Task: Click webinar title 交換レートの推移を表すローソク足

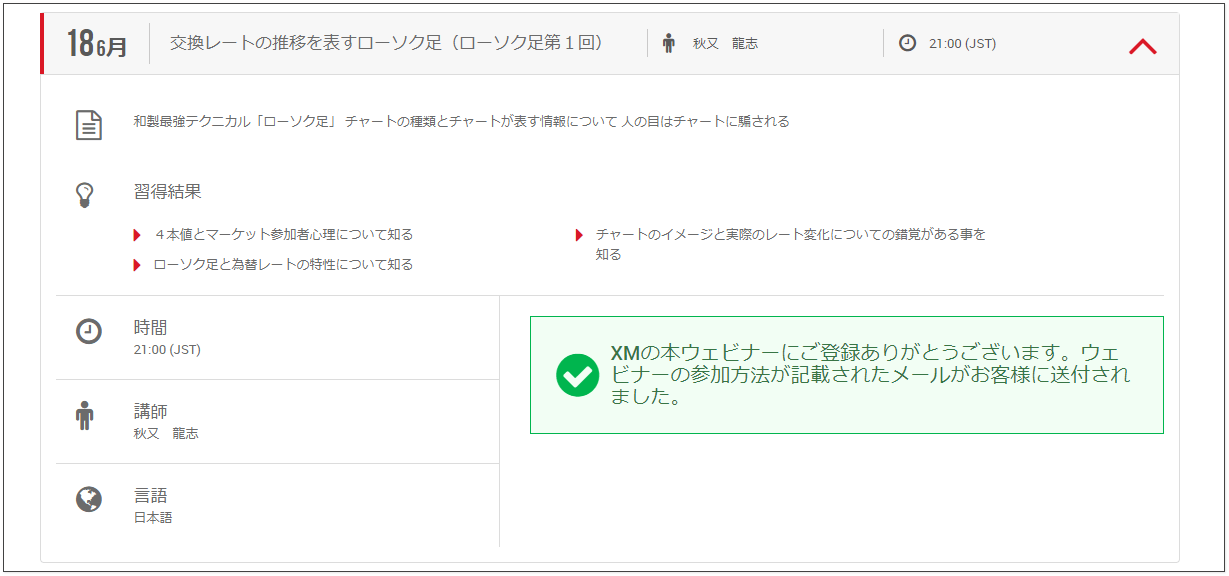Action: pyautogui.click(x=386, y=43)
